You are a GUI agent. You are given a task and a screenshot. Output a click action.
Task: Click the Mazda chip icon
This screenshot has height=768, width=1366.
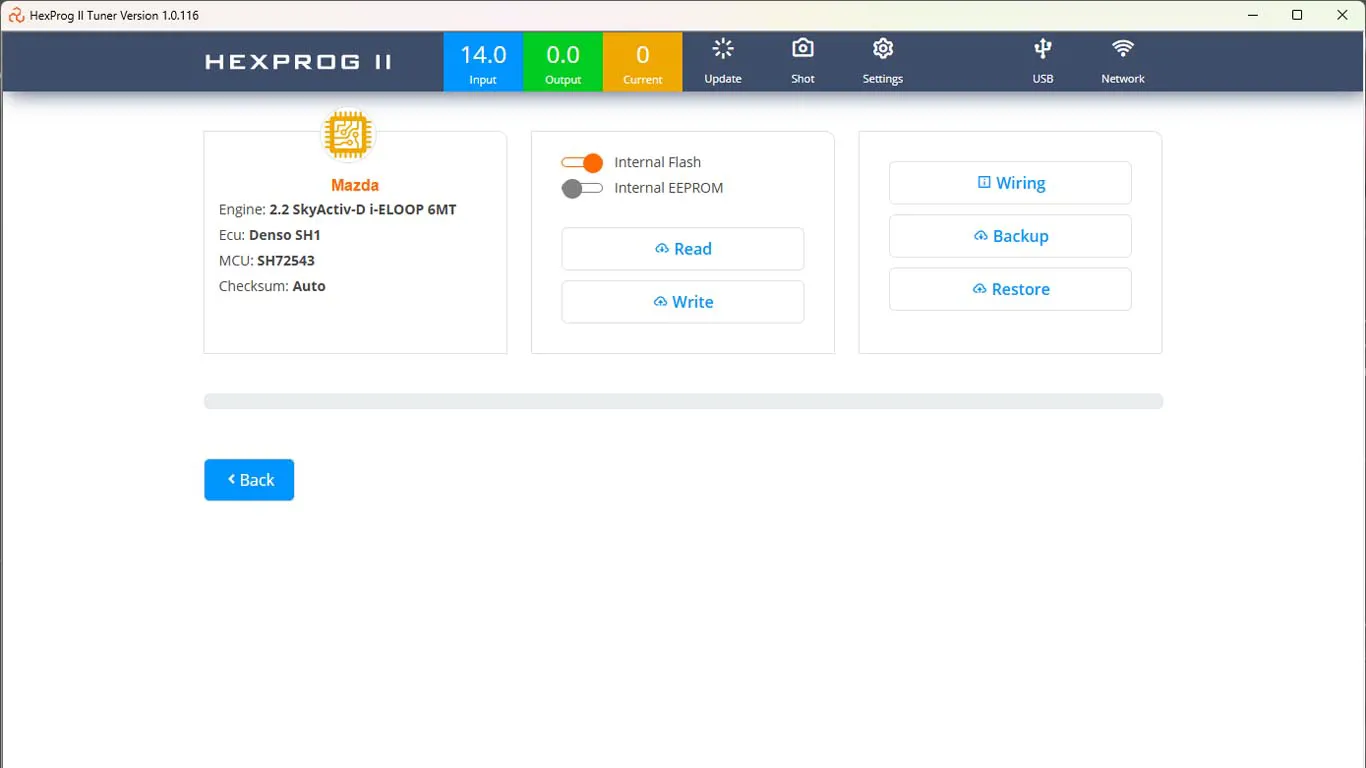coord(348,135)
